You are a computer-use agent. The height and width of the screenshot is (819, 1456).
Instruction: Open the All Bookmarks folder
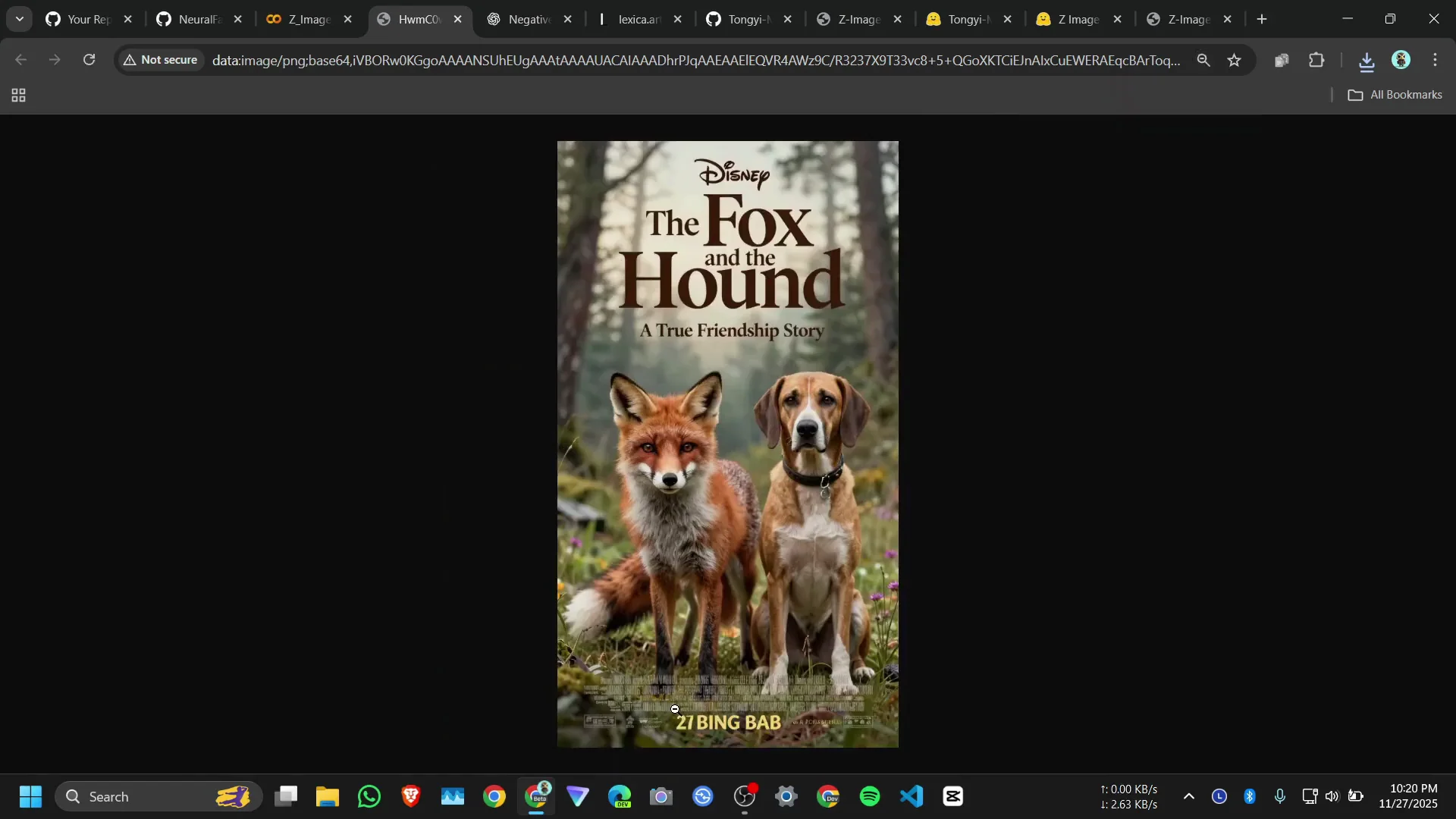point(1395,95)
